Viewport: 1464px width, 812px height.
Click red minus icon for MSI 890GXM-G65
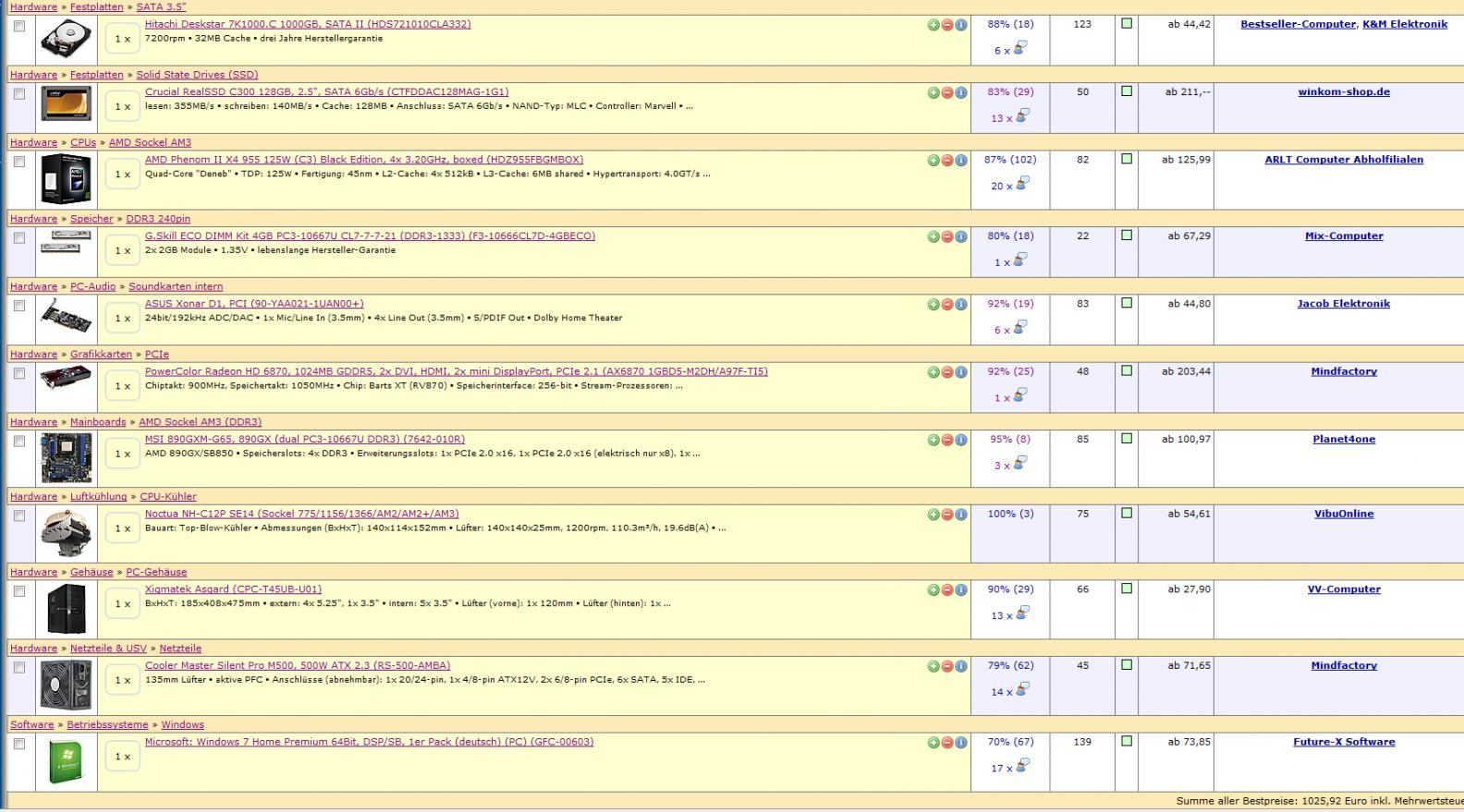(x=947, y=440)
